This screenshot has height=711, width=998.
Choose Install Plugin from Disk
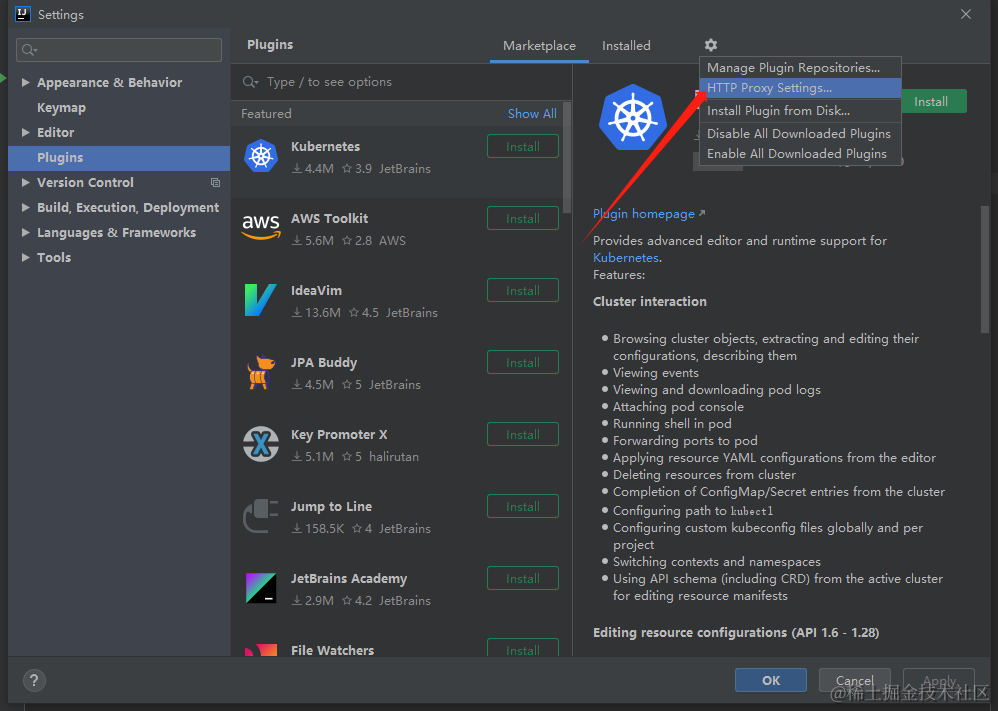[x=800, y=111]
